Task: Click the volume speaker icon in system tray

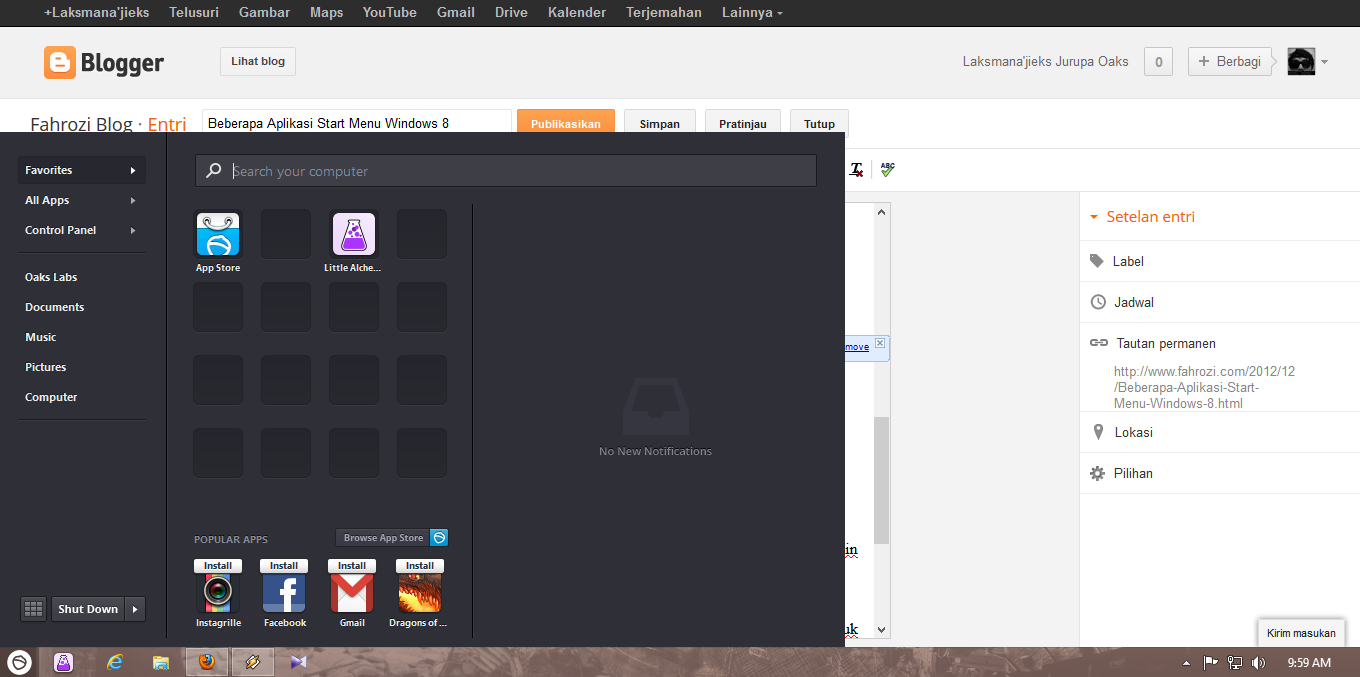Action: click(x=1258, y=662)
